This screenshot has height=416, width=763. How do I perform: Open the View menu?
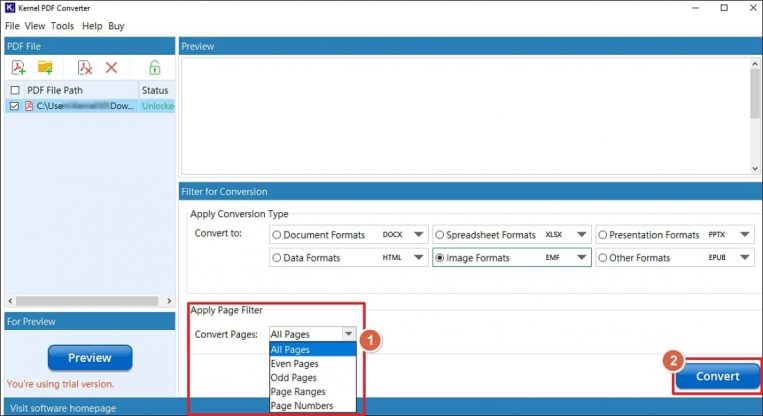[35, 26]
